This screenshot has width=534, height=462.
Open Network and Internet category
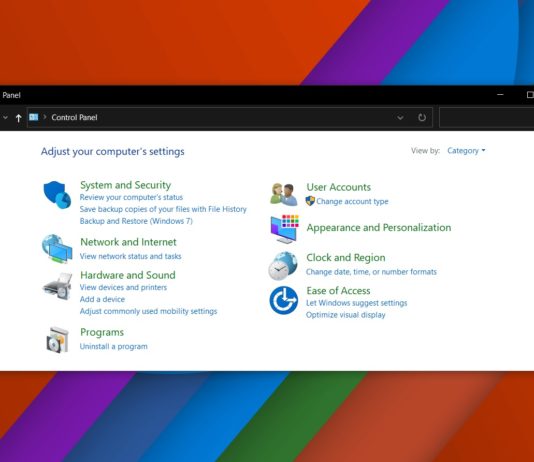(128, 242)
